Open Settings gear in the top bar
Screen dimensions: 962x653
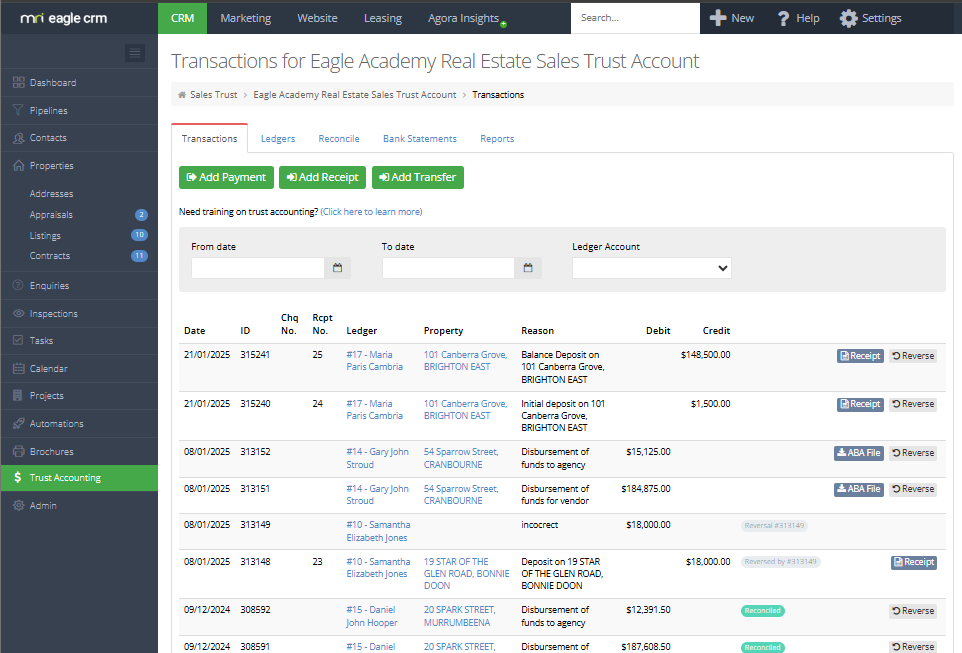(848, 18)
